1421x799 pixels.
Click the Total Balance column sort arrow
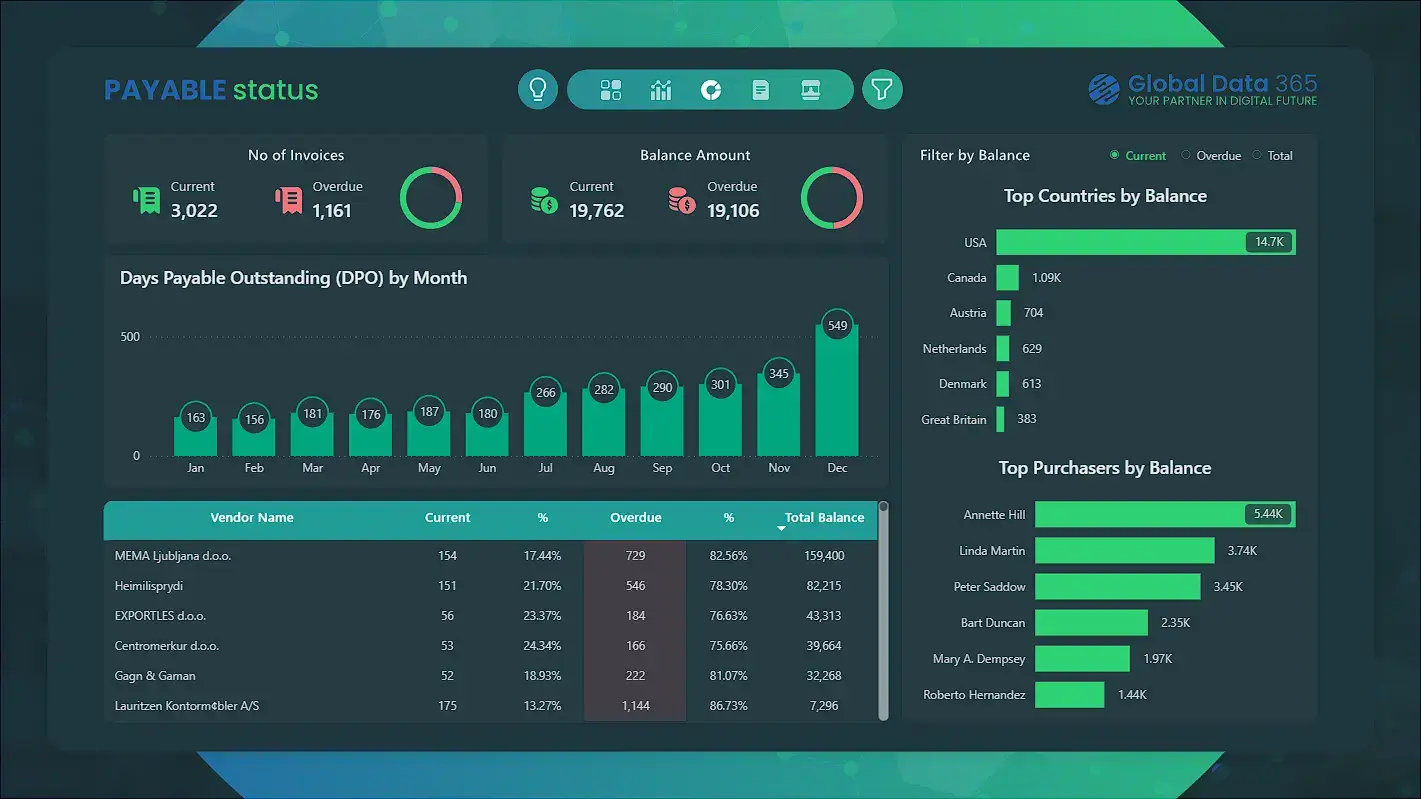[783, 529]
